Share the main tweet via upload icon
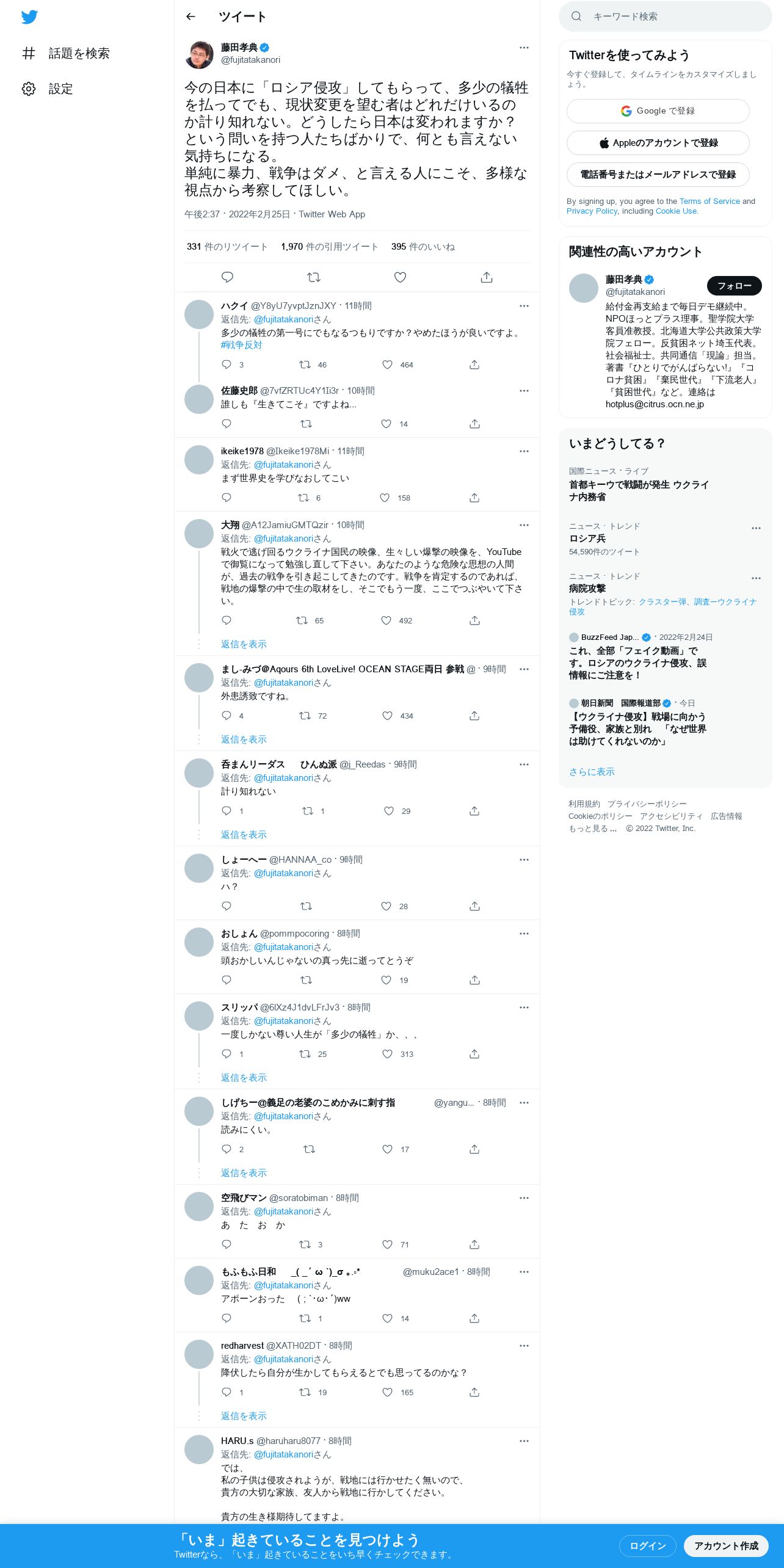Screen dimensions: 784x1568 487,277
